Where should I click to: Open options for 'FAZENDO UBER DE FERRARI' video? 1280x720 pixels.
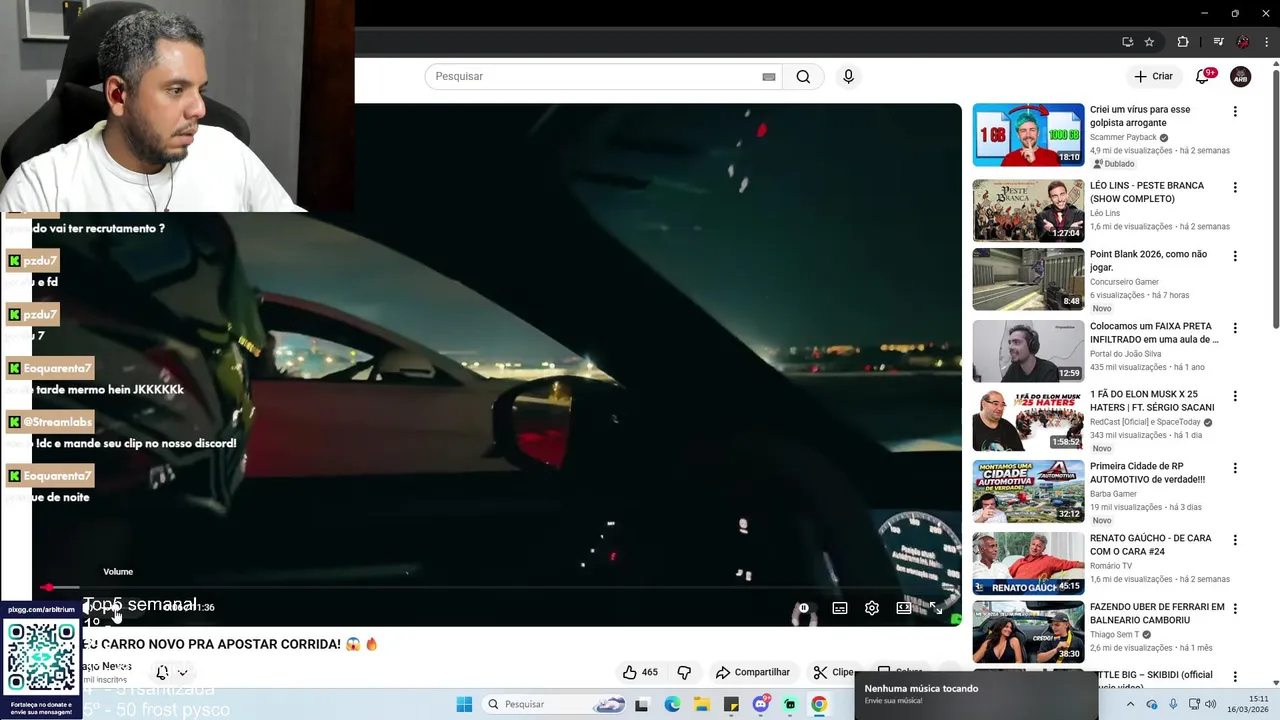click(x=1235, y=608)
